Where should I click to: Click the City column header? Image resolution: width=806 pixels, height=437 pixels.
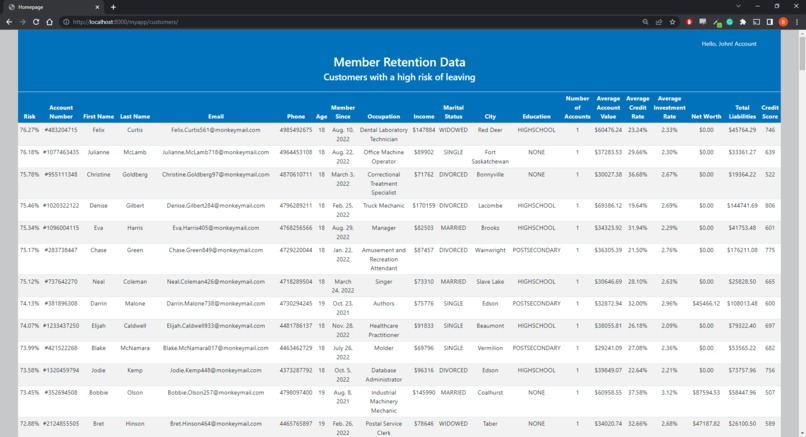click(490, 117)
